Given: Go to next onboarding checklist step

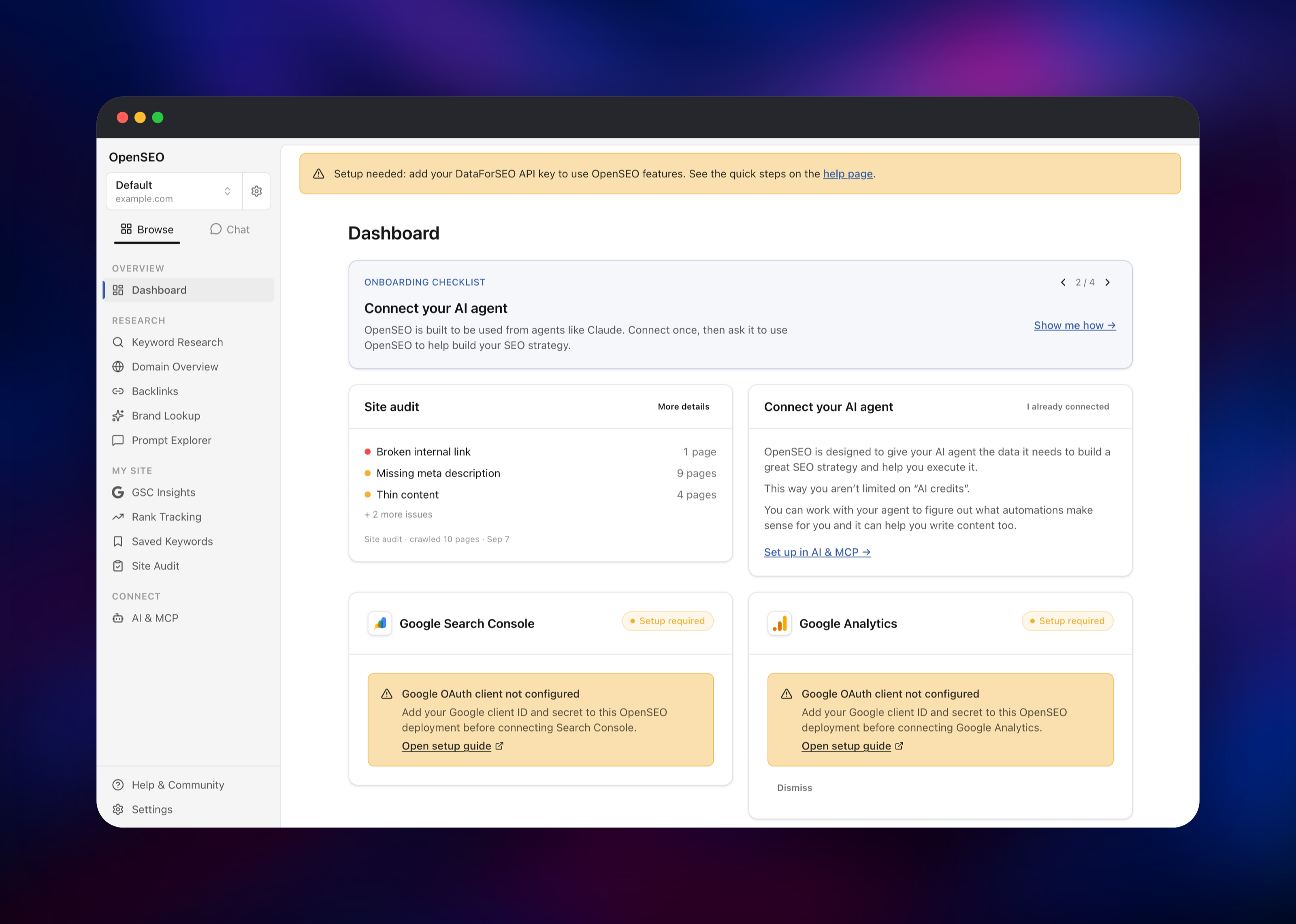Looking at the screenshot, I should click(1107, 282).
